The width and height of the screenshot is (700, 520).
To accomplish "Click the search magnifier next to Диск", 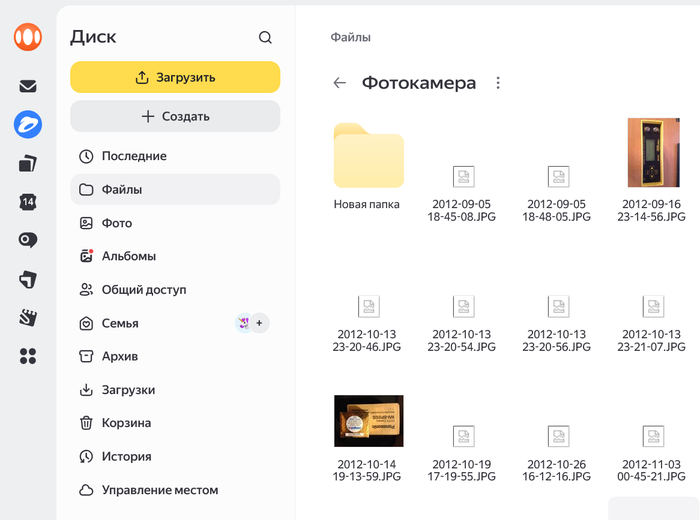I will click(265, 37).
